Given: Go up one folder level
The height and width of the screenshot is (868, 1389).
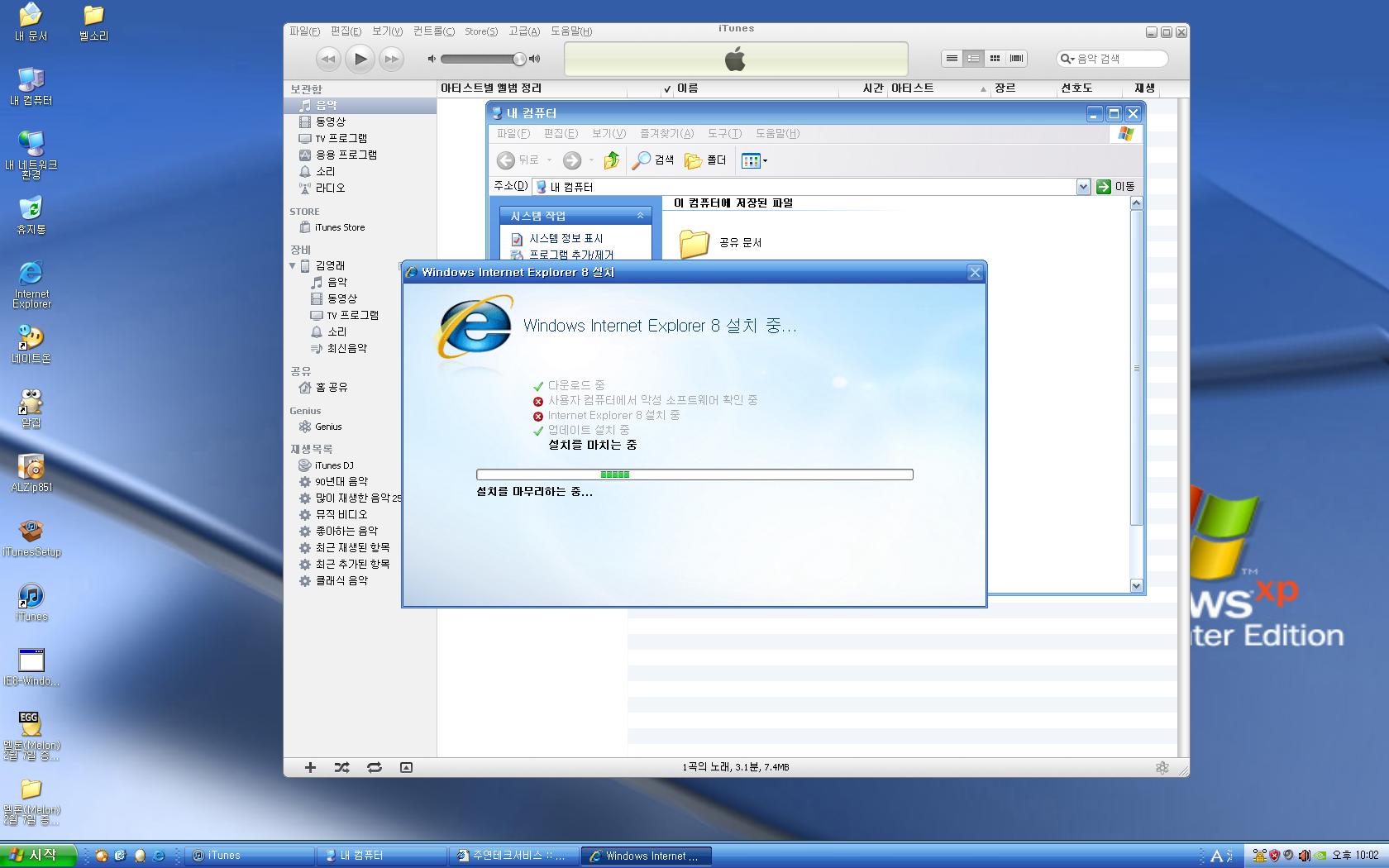Looking at the screenshot, I should 612,160.
